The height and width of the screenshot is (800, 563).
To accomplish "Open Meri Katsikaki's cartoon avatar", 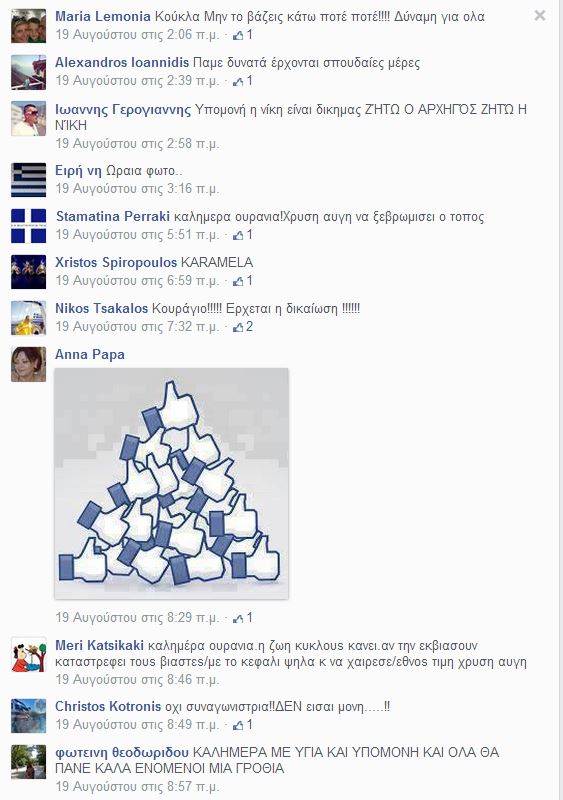I will (29, 655).
